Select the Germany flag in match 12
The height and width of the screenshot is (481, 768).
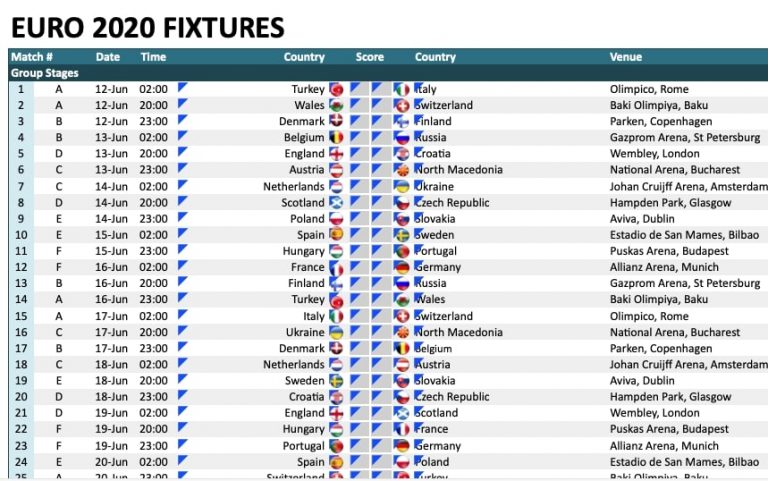point(402,267)
